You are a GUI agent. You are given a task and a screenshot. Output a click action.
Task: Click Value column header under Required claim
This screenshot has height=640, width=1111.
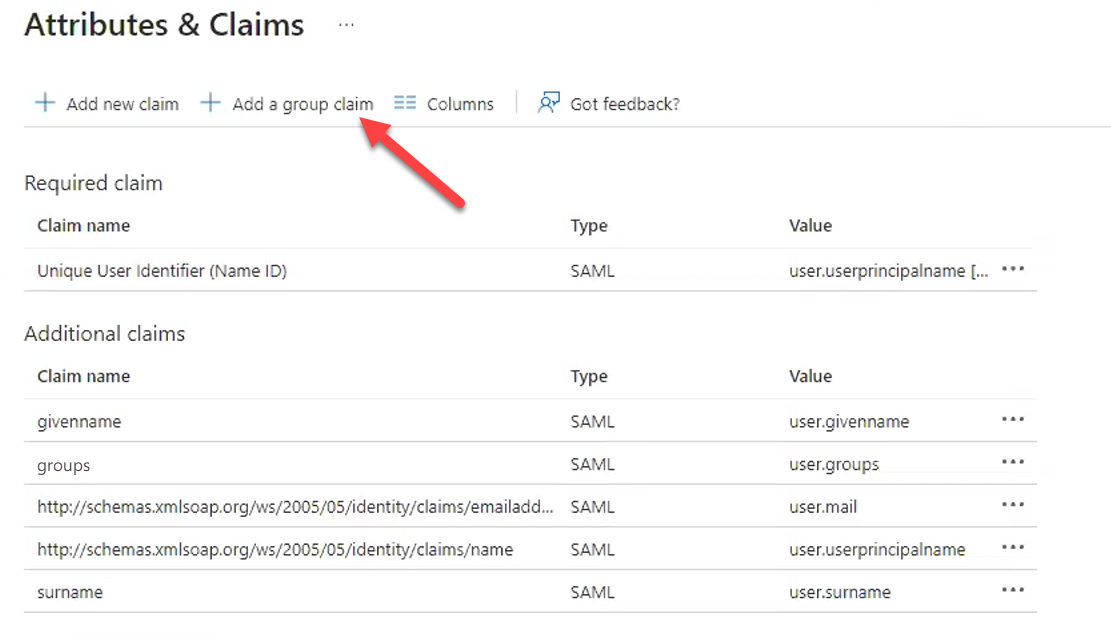click(x=811, y=225)
